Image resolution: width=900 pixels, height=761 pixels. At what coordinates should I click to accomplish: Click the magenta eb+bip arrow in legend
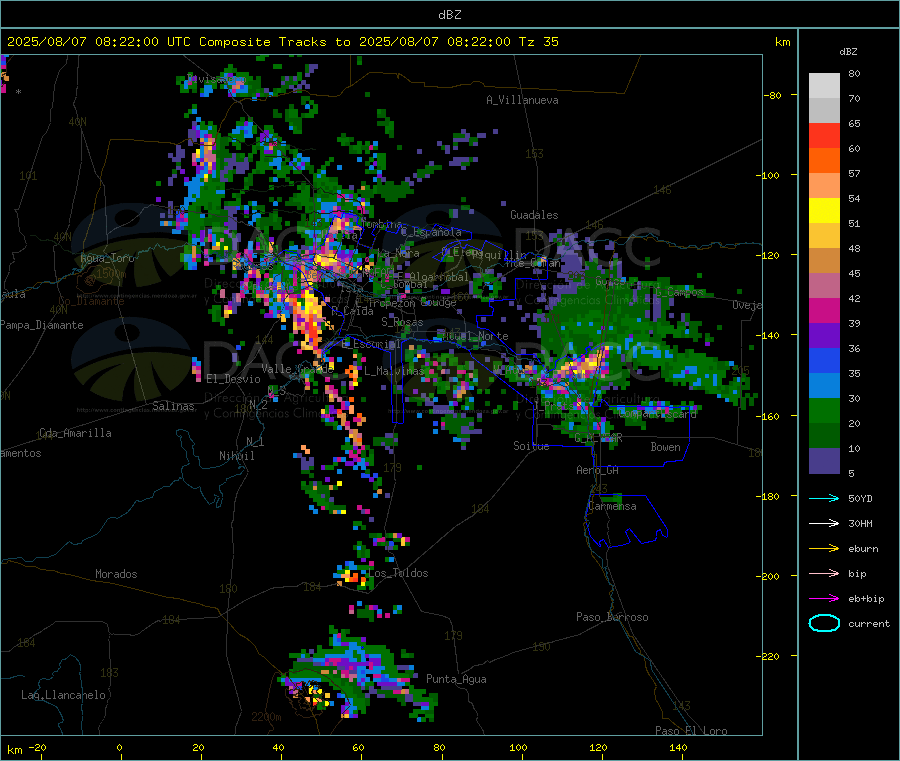click(x=824, y=599)
